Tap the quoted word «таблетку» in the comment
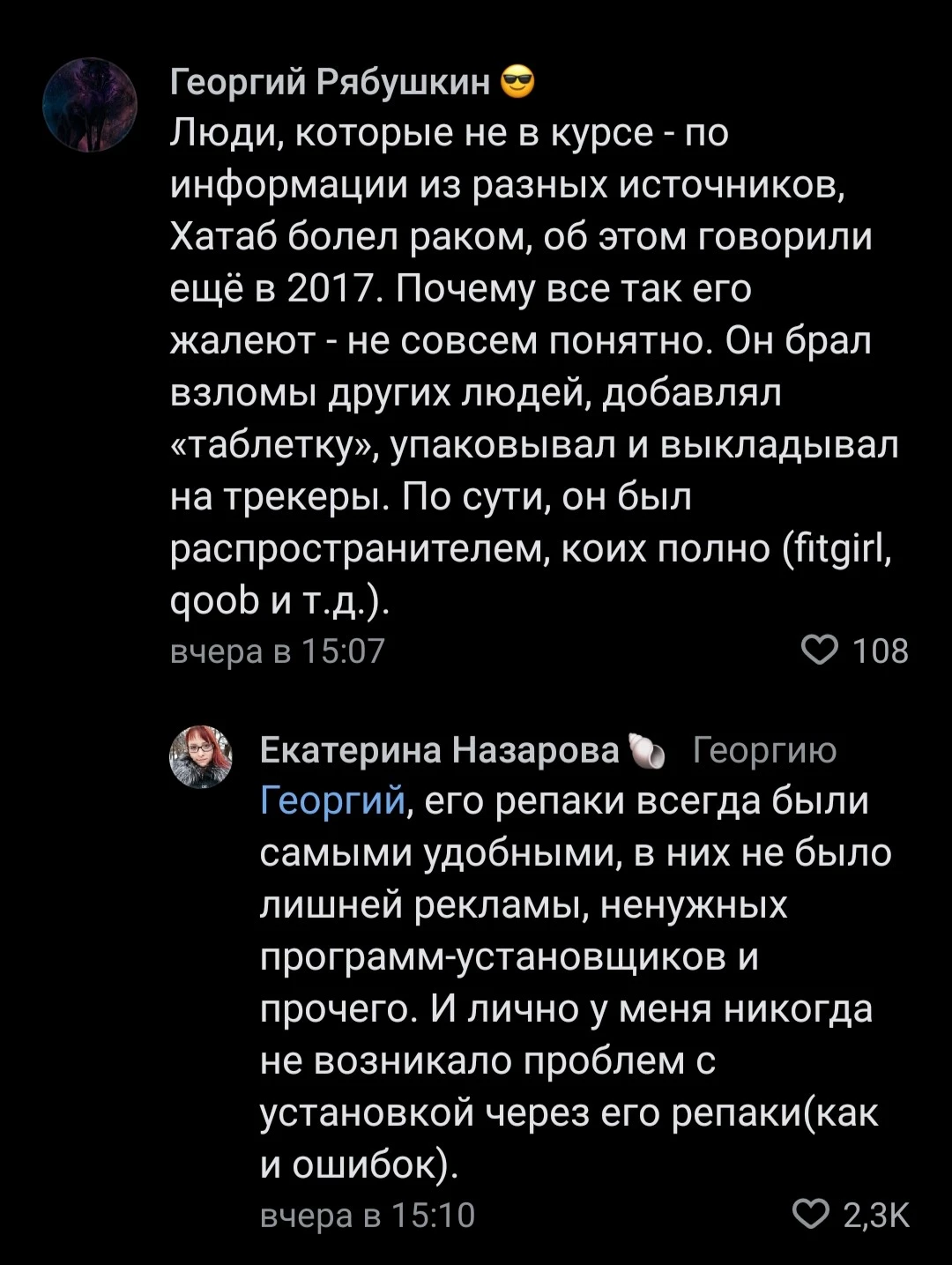Viewport: 952px width, 1265px height. [x=272, y=447]
